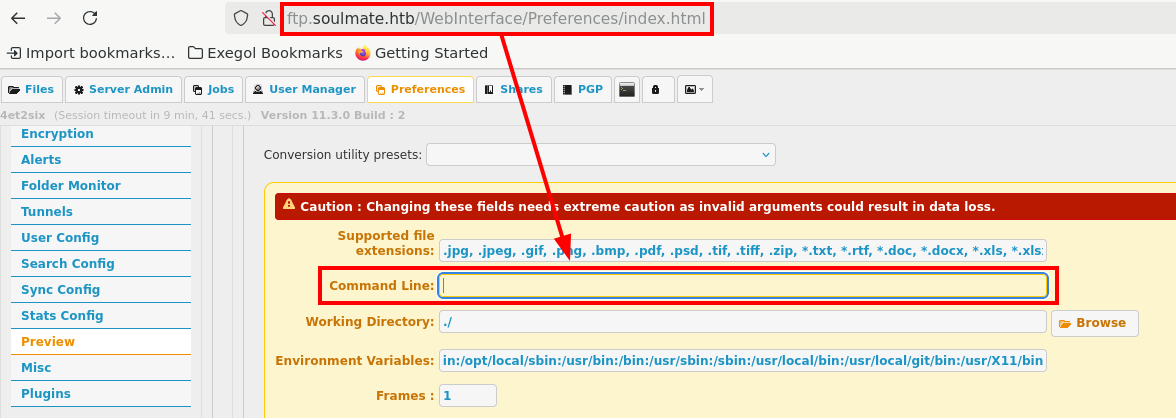Image resolution: width=1176 pixels, height=418 pixels.
Task: Open the Plugins settings section
Action: 46,394
